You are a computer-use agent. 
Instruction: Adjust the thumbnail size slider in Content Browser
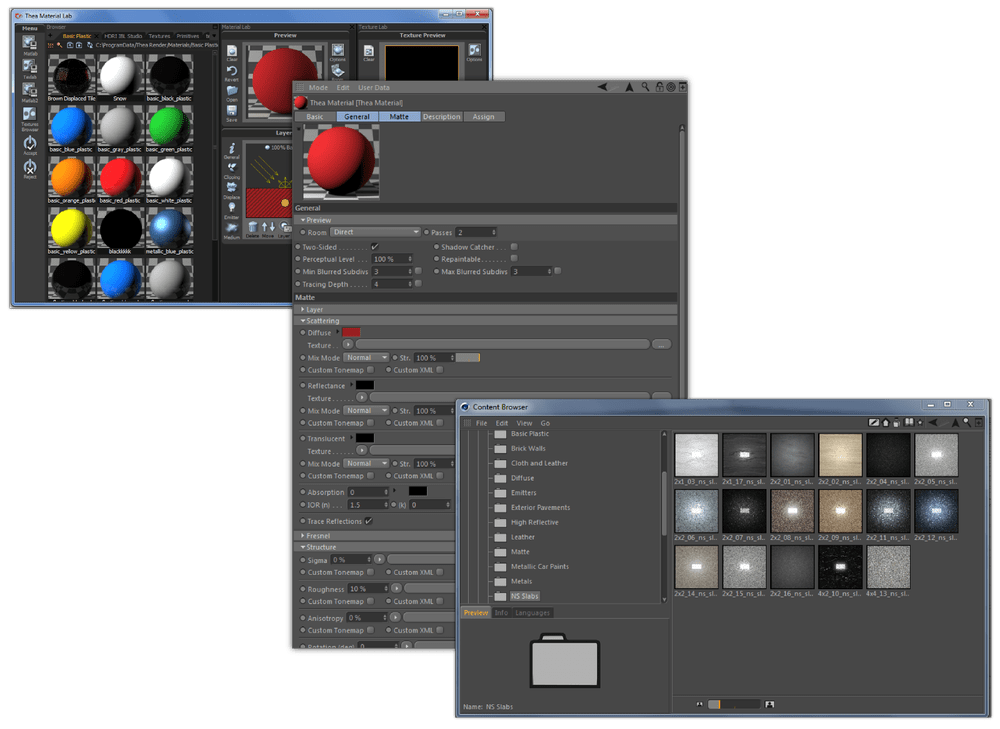coord(733,704)
